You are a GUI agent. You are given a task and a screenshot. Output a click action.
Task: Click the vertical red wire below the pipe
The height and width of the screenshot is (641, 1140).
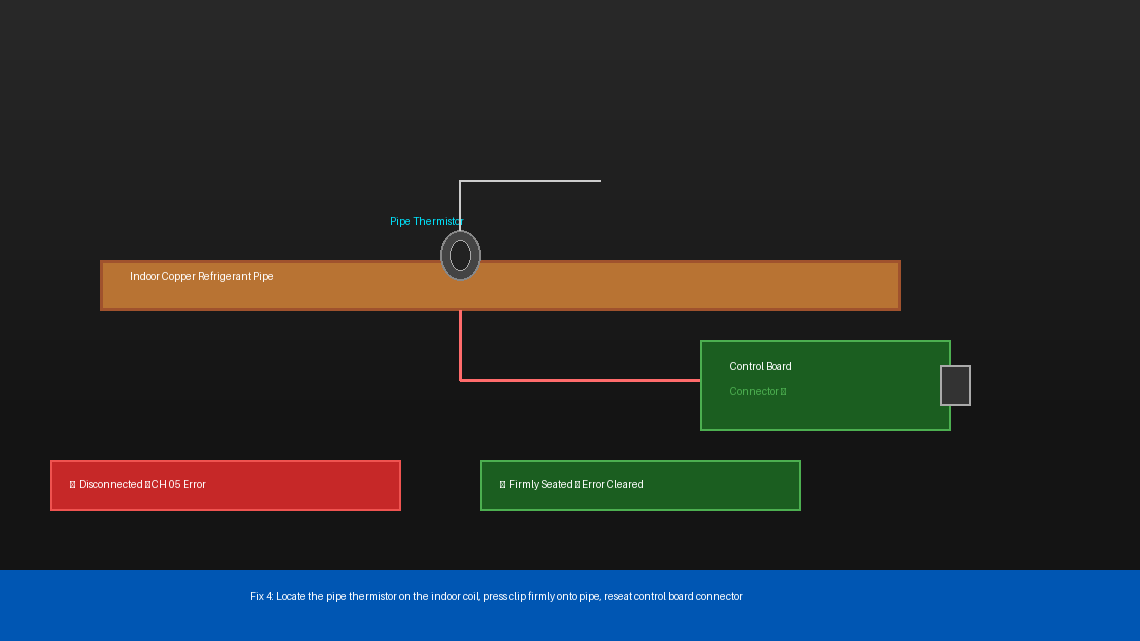(x=460, y=345)
